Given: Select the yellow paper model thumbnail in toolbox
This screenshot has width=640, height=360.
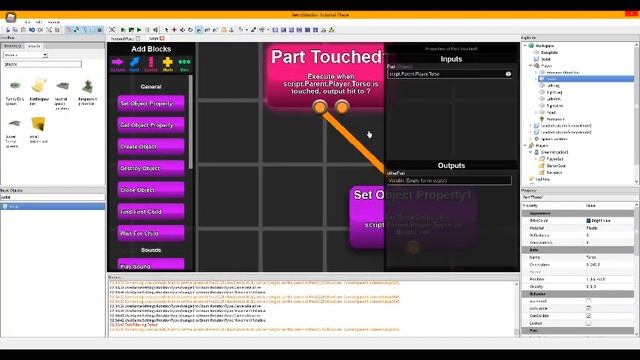Looking at the screenshot, I should click(x=39, y=85).
